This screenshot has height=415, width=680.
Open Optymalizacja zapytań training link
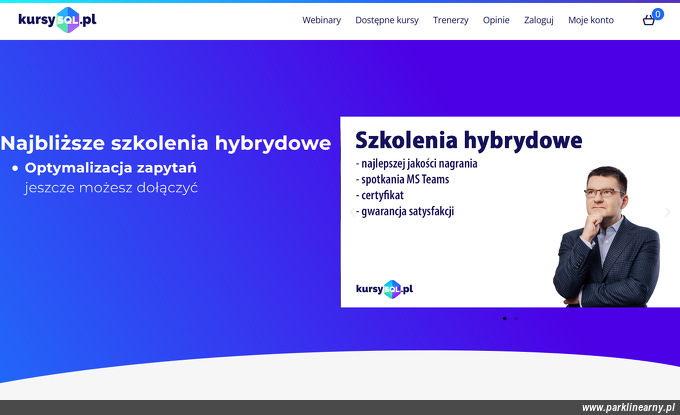click(111, 168)
